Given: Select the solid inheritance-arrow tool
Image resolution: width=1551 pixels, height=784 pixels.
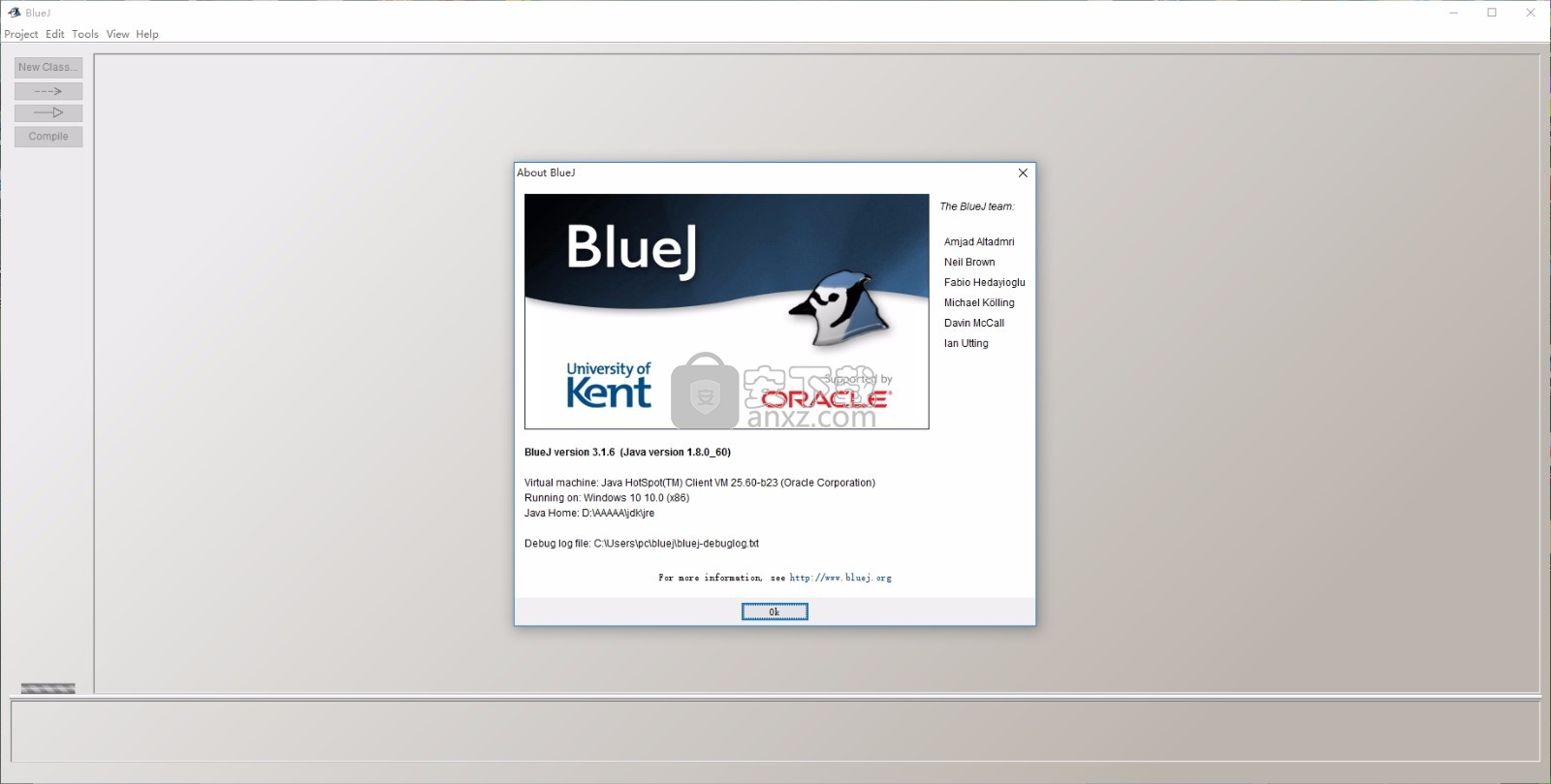Looking at the screenshot, I should [x=48, y=112].
